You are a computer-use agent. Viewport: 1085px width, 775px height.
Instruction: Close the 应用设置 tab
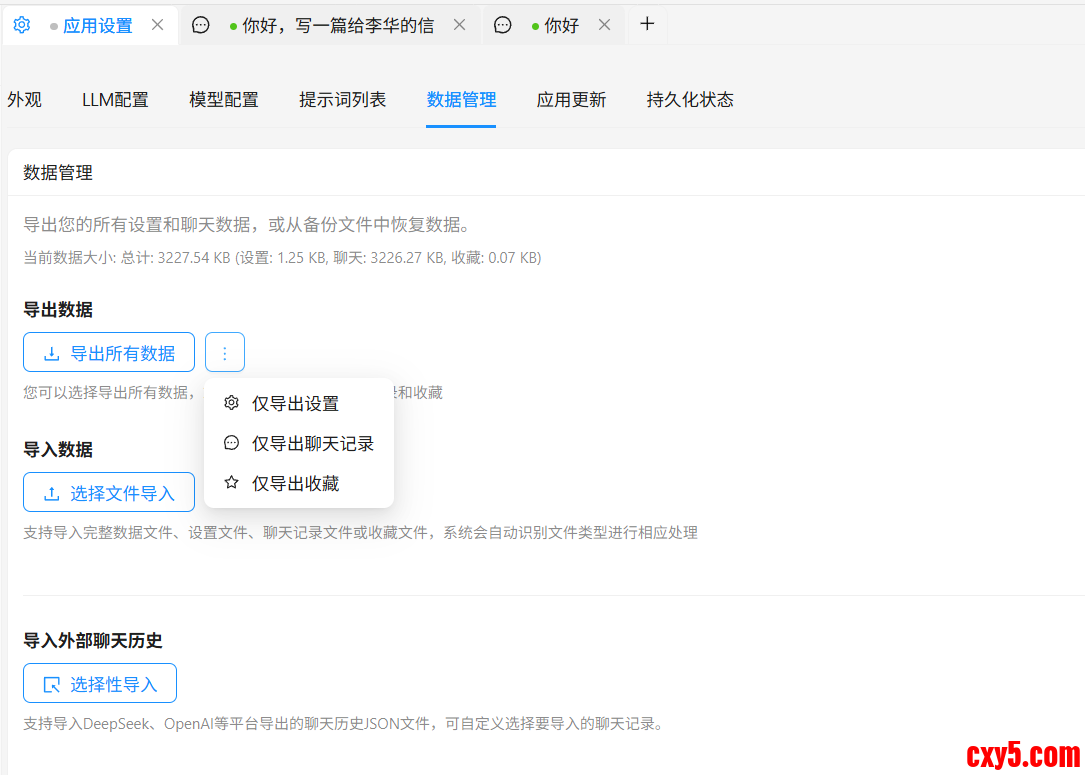click(158, 25)
